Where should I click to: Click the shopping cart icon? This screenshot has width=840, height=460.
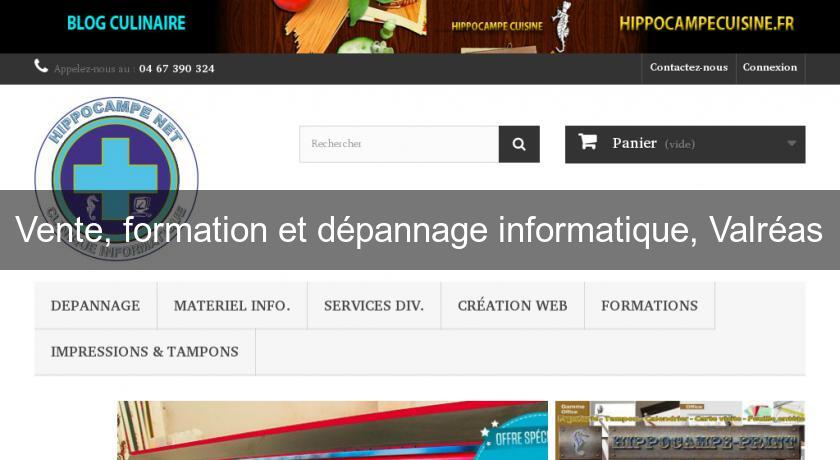(588, 142)
